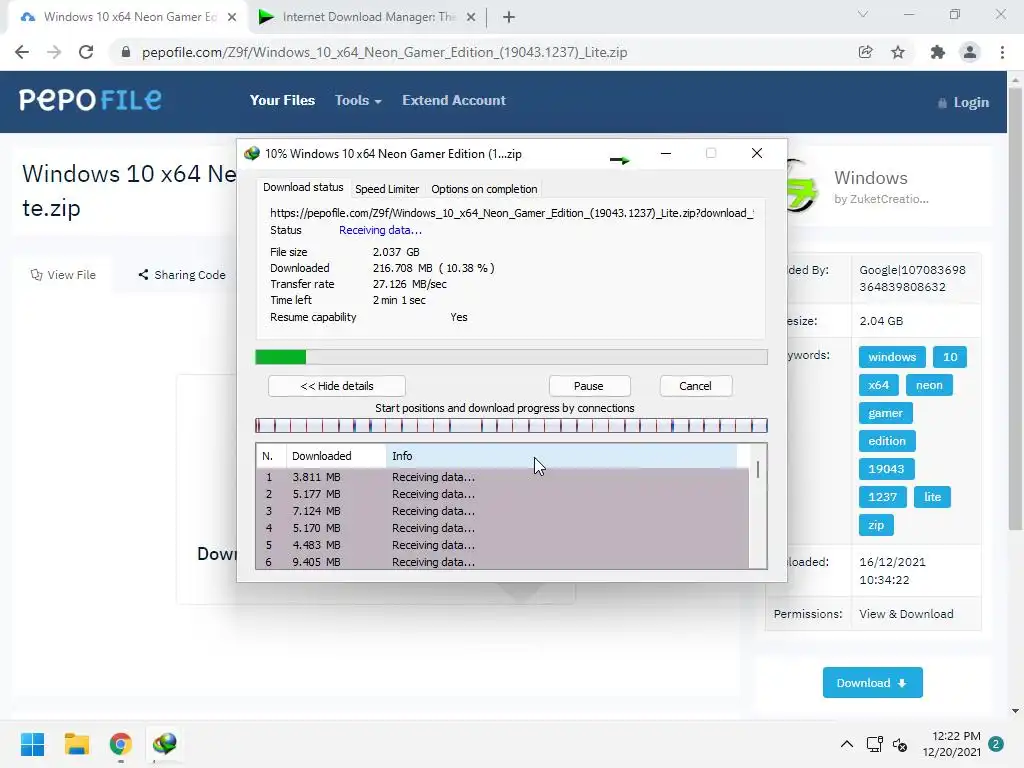Click the lite keyword tag
This screenshot has width=1024, height=768.
pyautogui.click(x=932, y=497)
